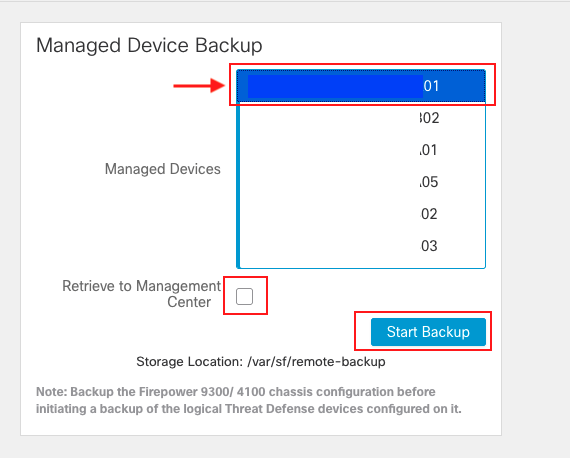Enable Retrieve to Management Center checkbox
The width and height of the screenshot is (570, 458).
click(x=244, y=296)
